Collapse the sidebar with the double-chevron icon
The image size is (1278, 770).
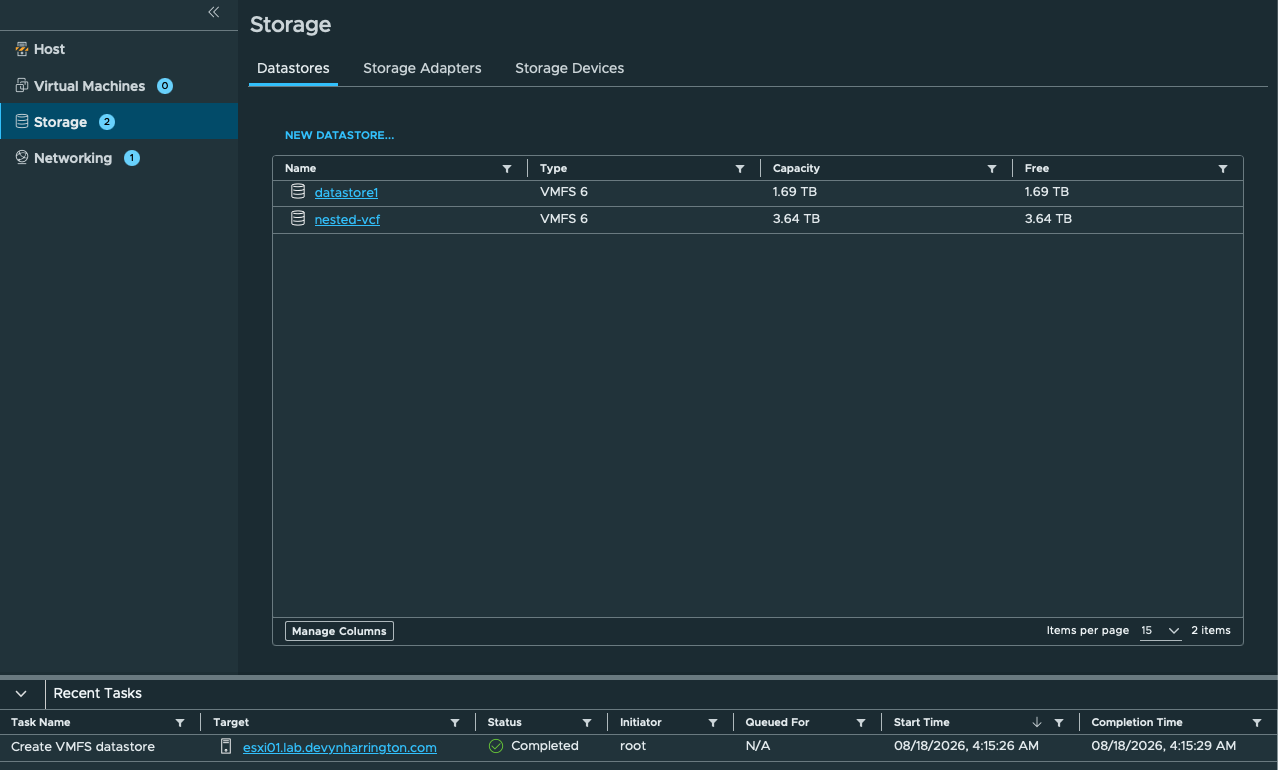click(x=213, y=12)
